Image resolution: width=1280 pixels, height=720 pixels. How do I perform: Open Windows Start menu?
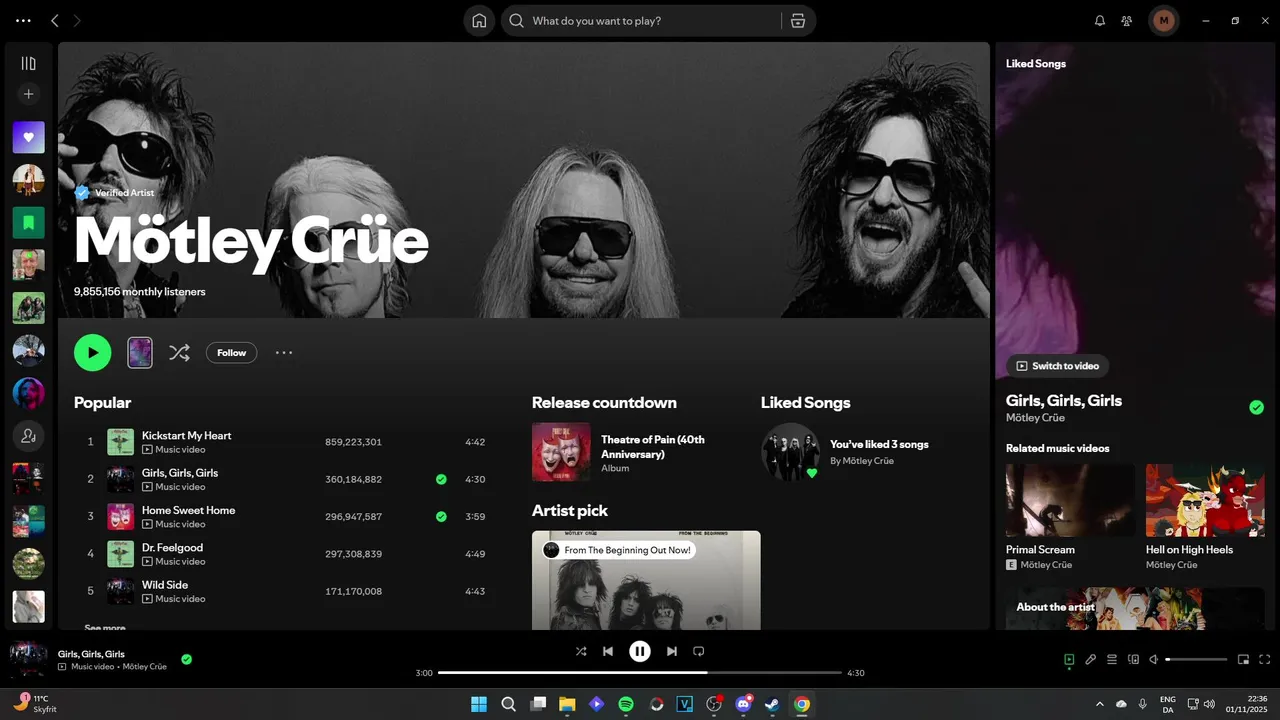pyautogui.click(x=479, y=704)
